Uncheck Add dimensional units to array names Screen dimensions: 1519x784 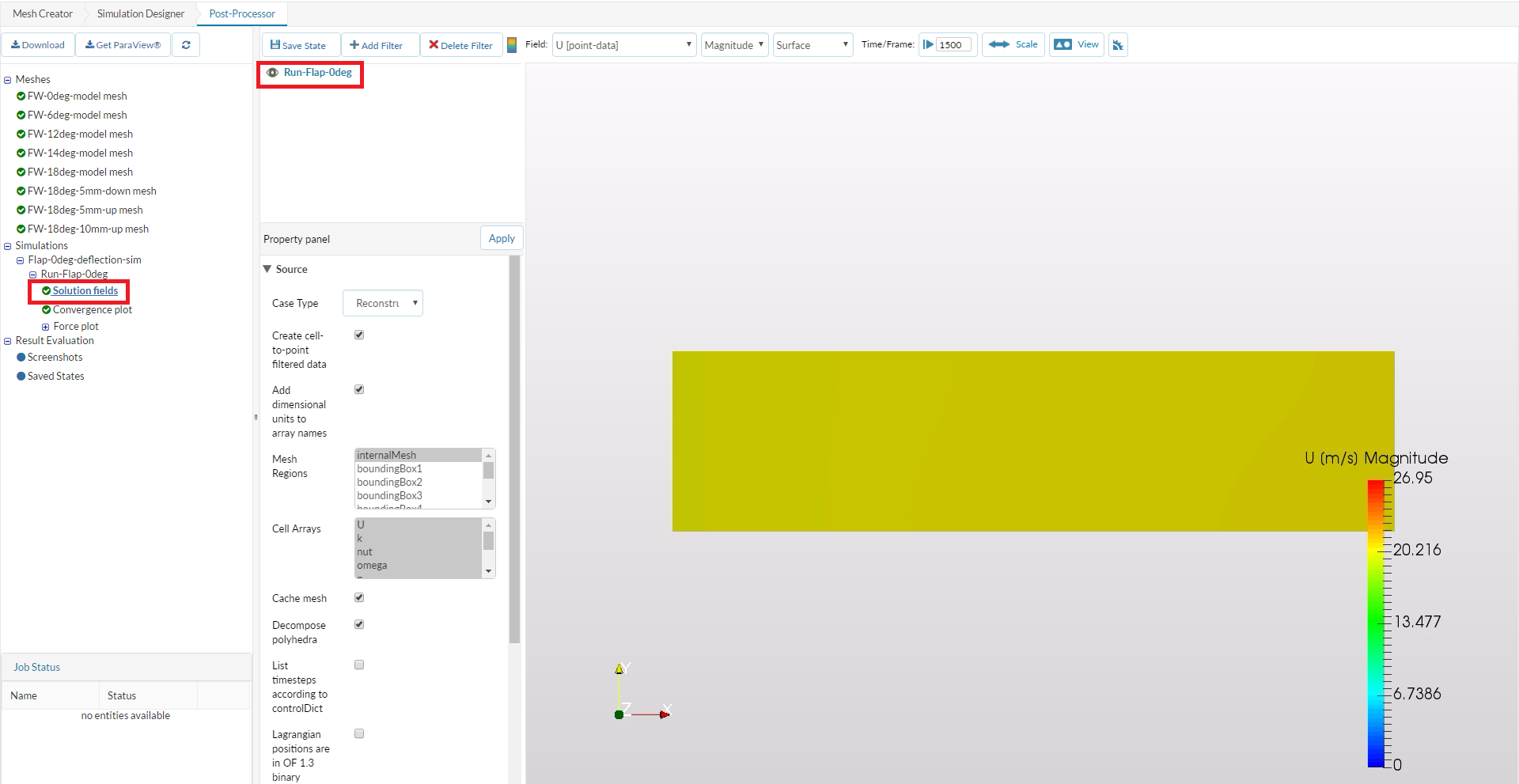click(359, 389)
